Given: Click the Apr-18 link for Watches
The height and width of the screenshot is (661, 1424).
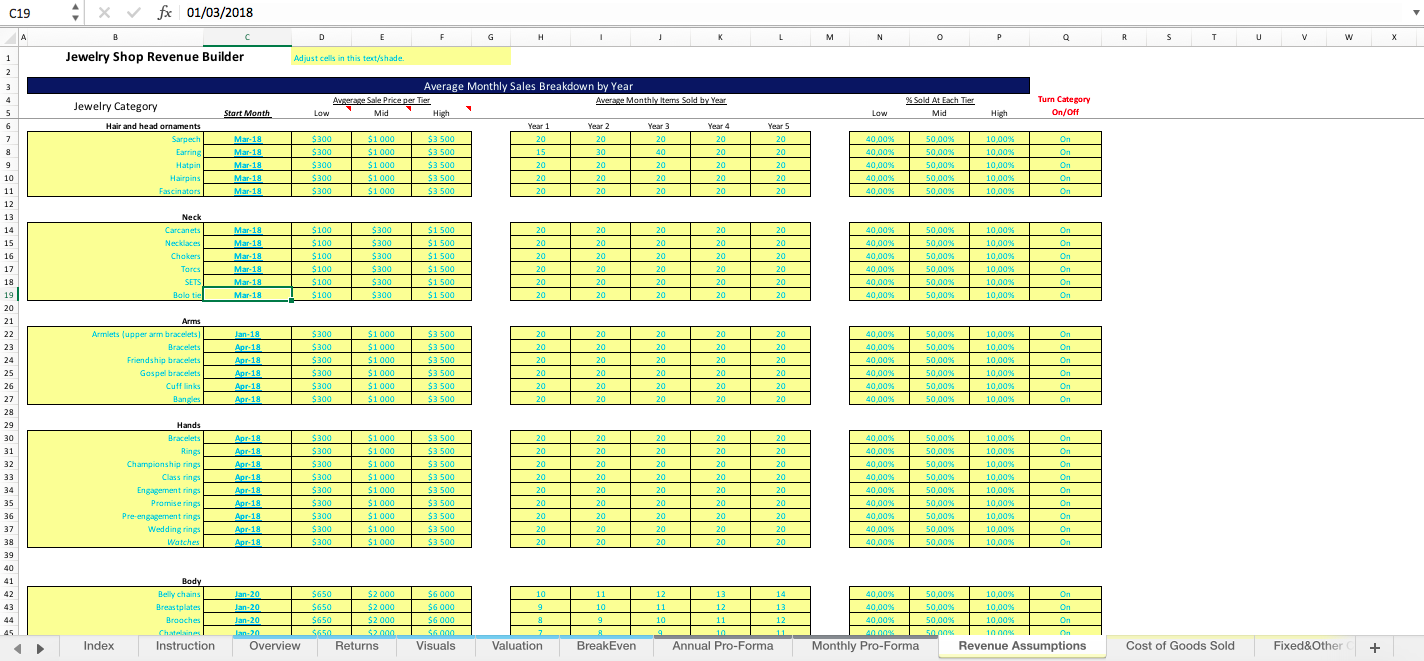Looking at the screenshot, I should (246, 541).
